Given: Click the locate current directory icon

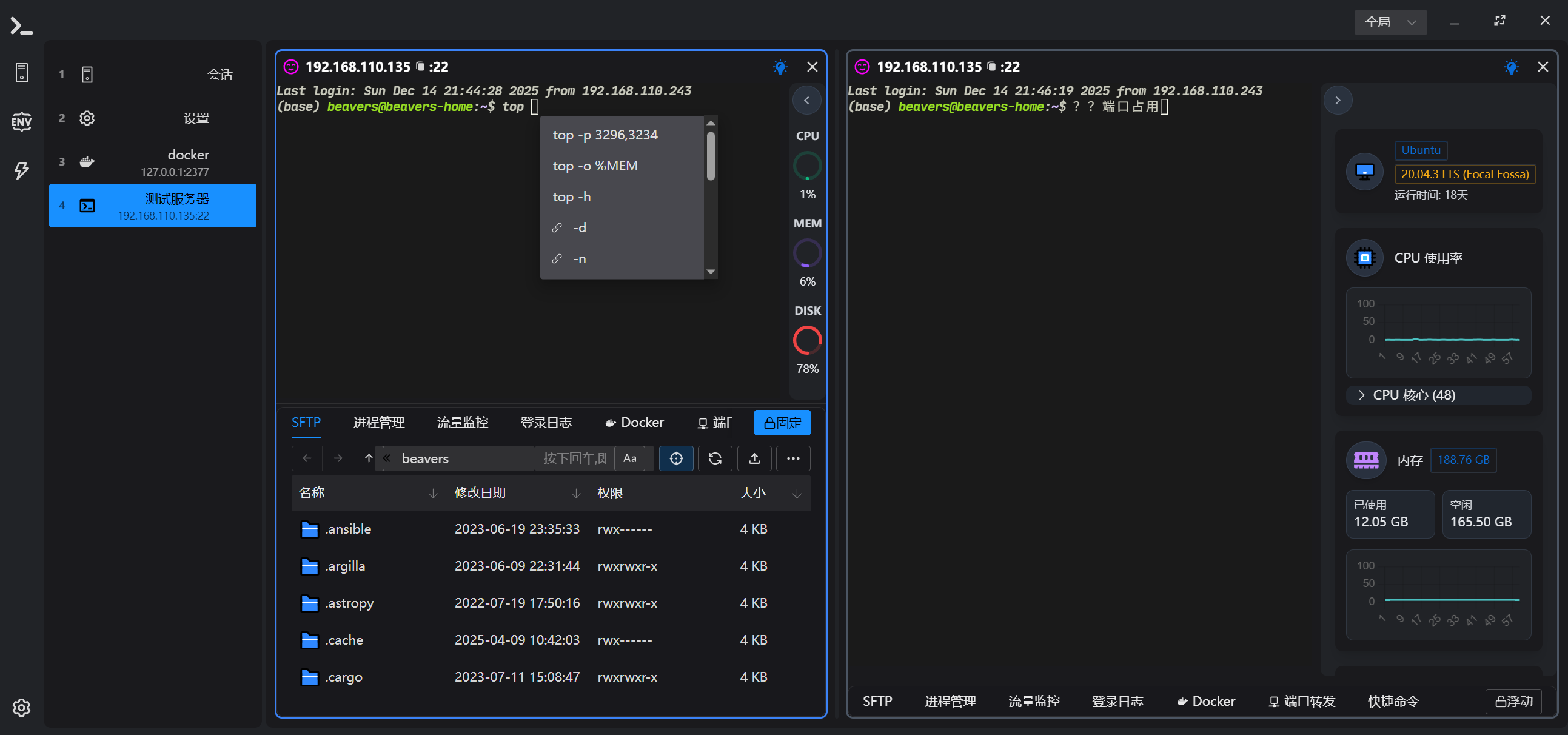Looking at the screenshot, I should [x=675, y=458].
